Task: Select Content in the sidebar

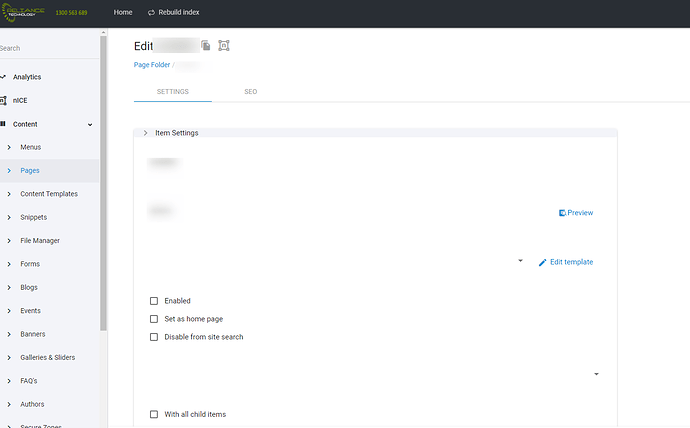Action: (x=25, y=124)
